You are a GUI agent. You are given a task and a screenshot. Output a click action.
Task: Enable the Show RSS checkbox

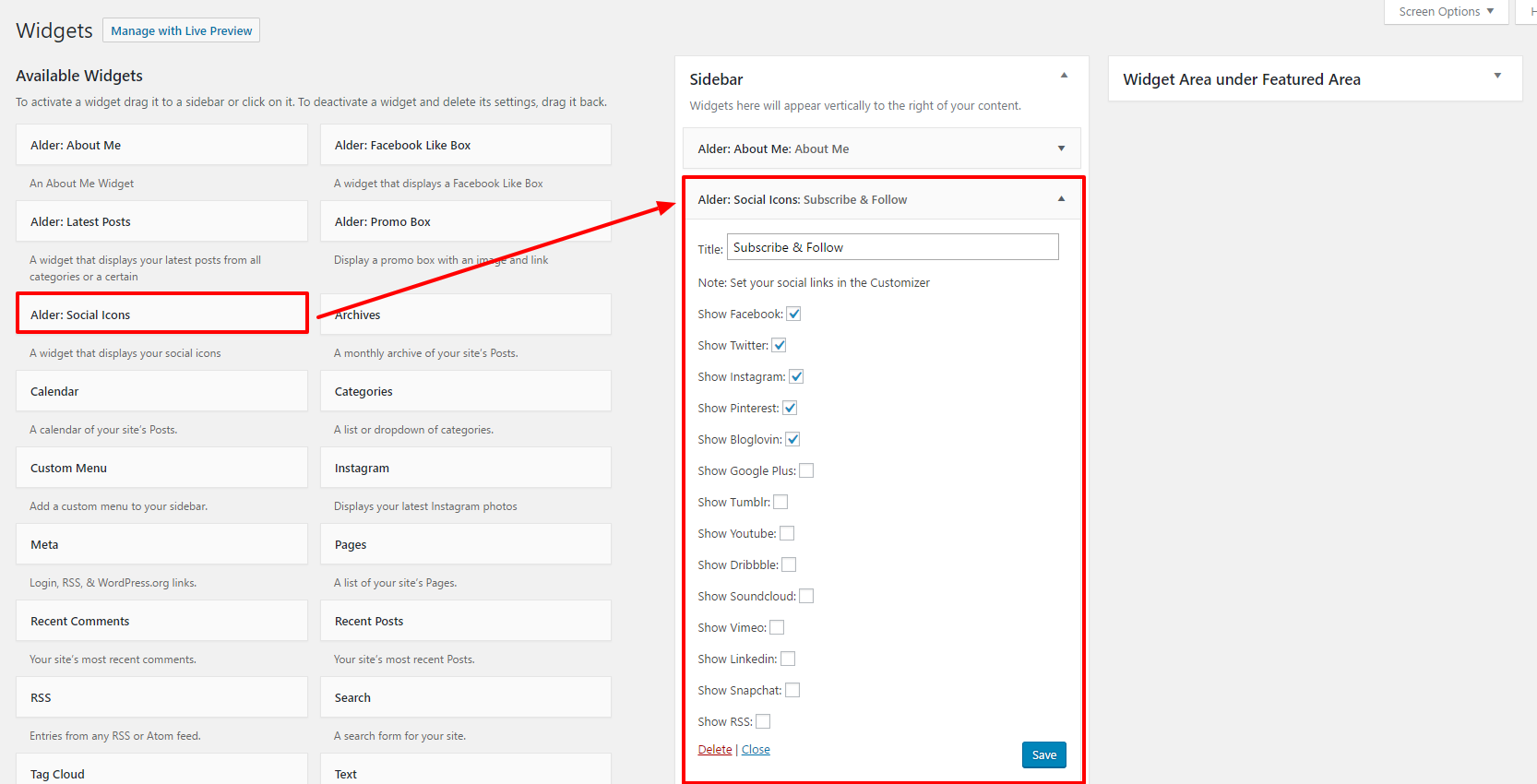coord(763,721)
